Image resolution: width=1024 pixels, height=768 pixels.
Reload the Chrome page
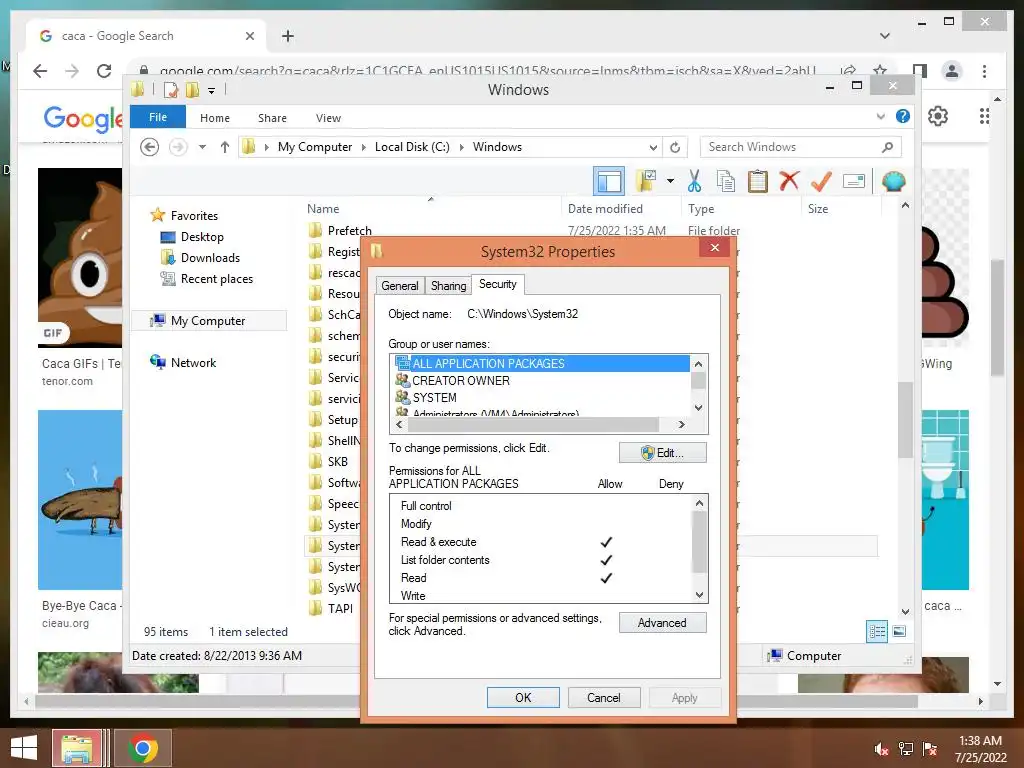(104, 71)
